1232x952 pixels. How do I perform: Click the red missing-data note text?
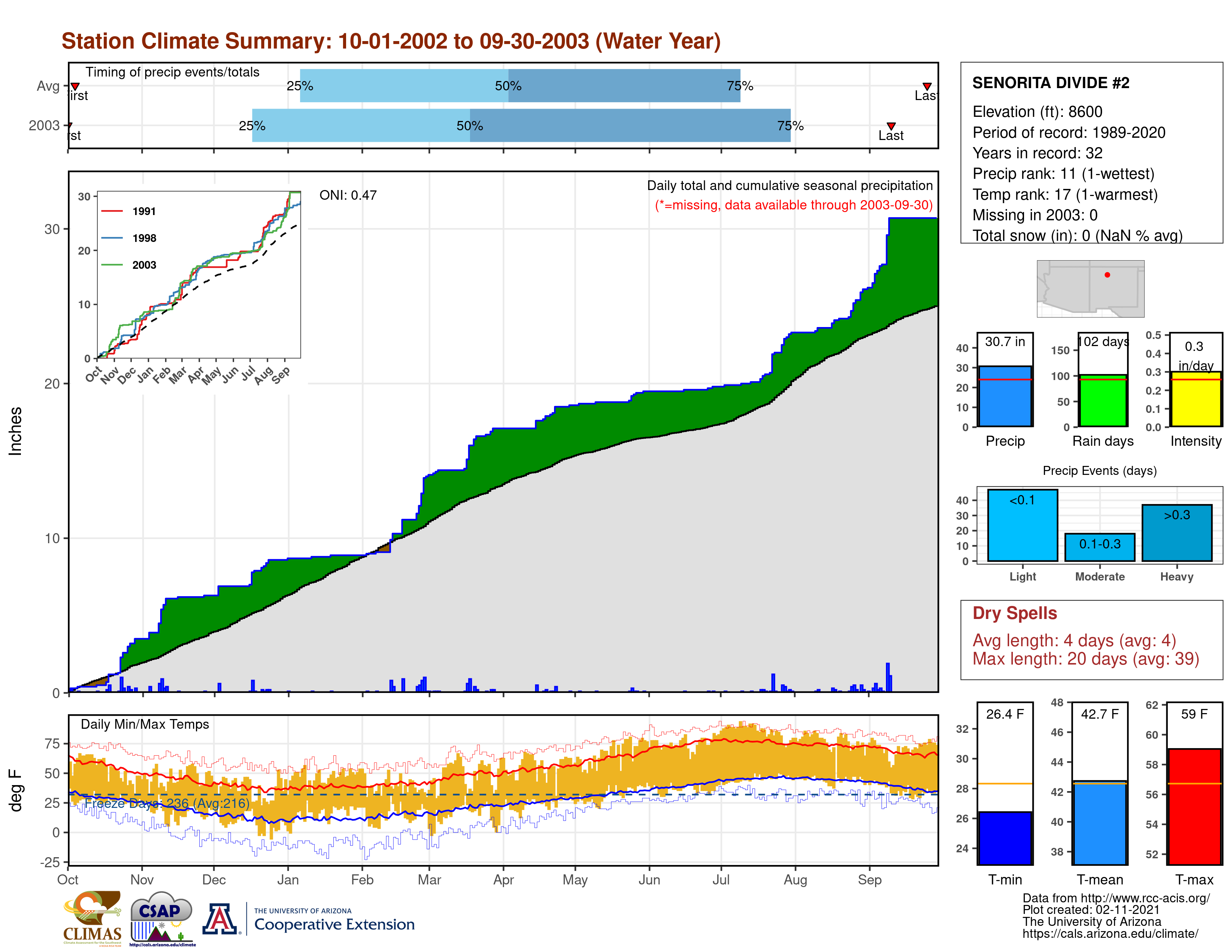(x=794, y=205)
